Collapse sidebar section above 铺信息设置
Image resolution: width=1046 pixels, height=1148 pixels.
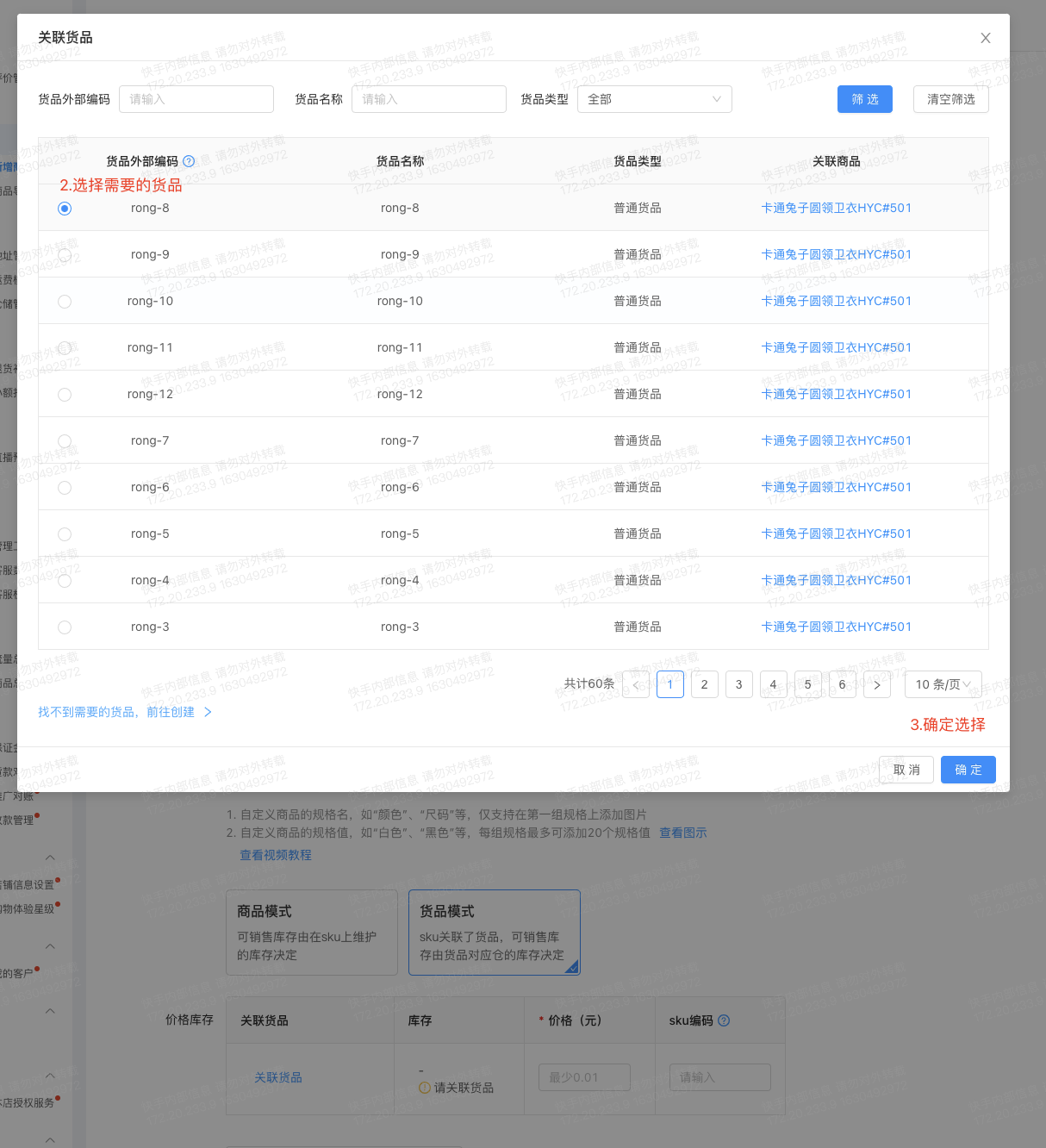coord(50,858)
